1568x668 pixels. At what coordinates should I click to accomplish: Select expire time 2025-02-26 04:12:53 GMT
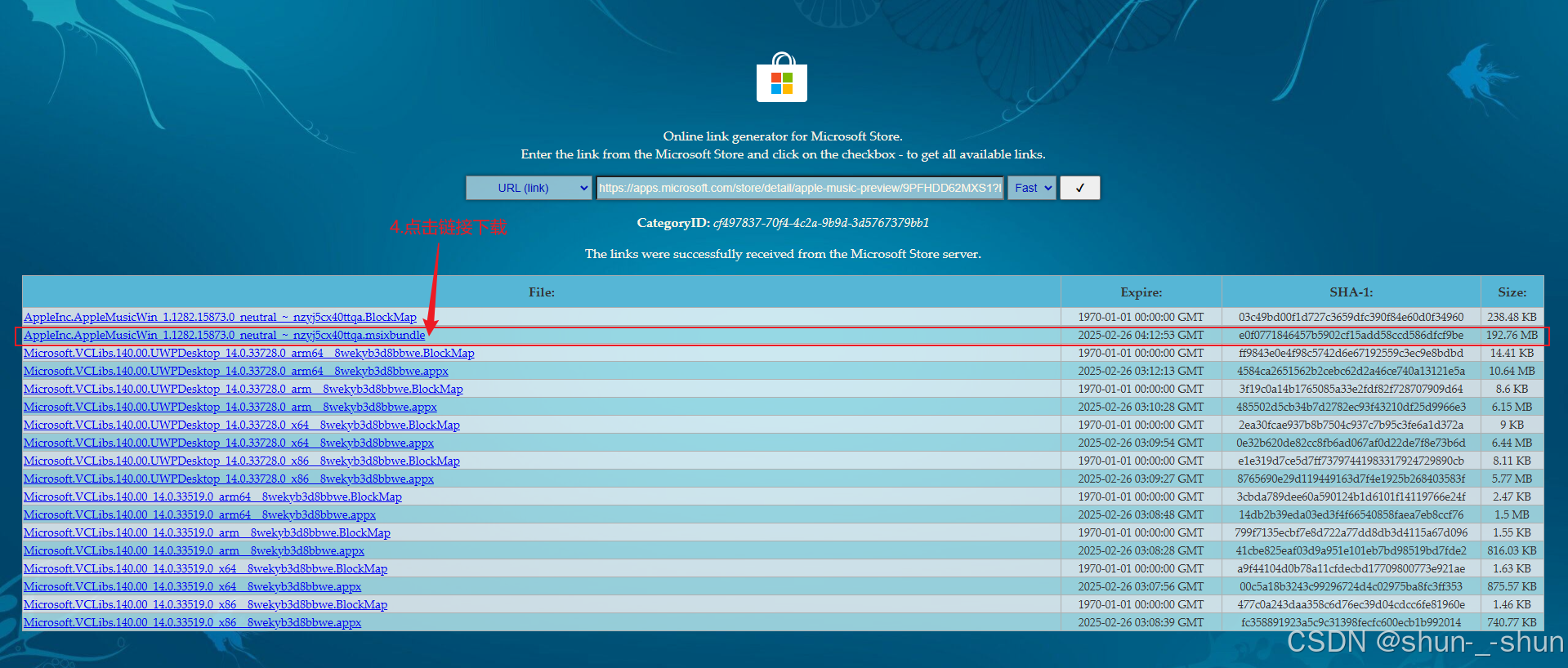[x=1141, y=335]
